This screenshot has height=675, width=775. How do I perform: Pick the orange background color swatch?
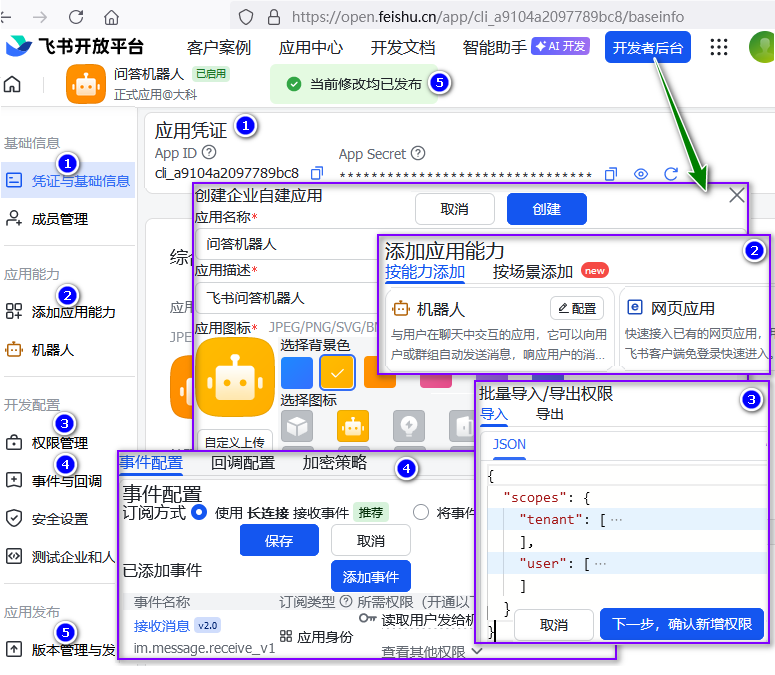(380, 372)
